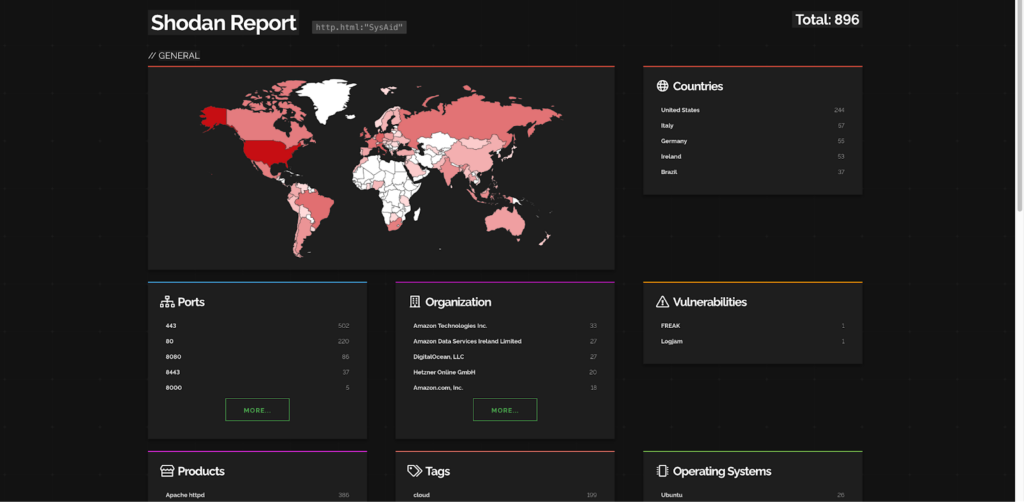Click the FREAK vulnerability entry
1024x502 pixels.
671,326
